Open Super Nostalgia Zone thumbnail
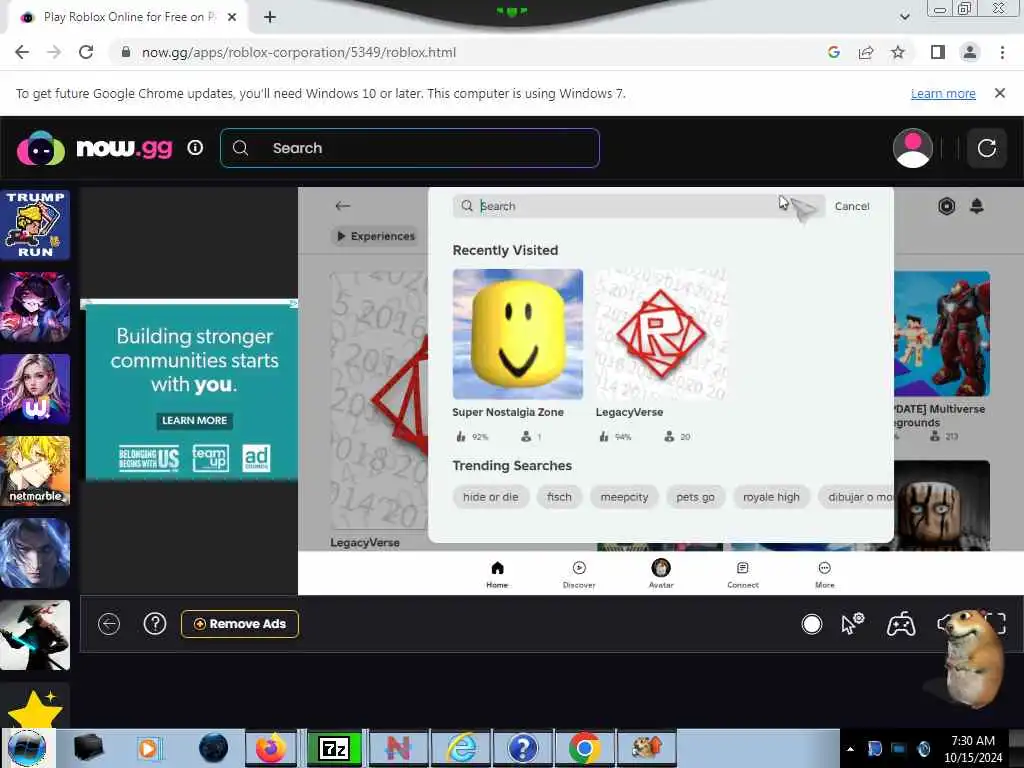 point(518,334)
